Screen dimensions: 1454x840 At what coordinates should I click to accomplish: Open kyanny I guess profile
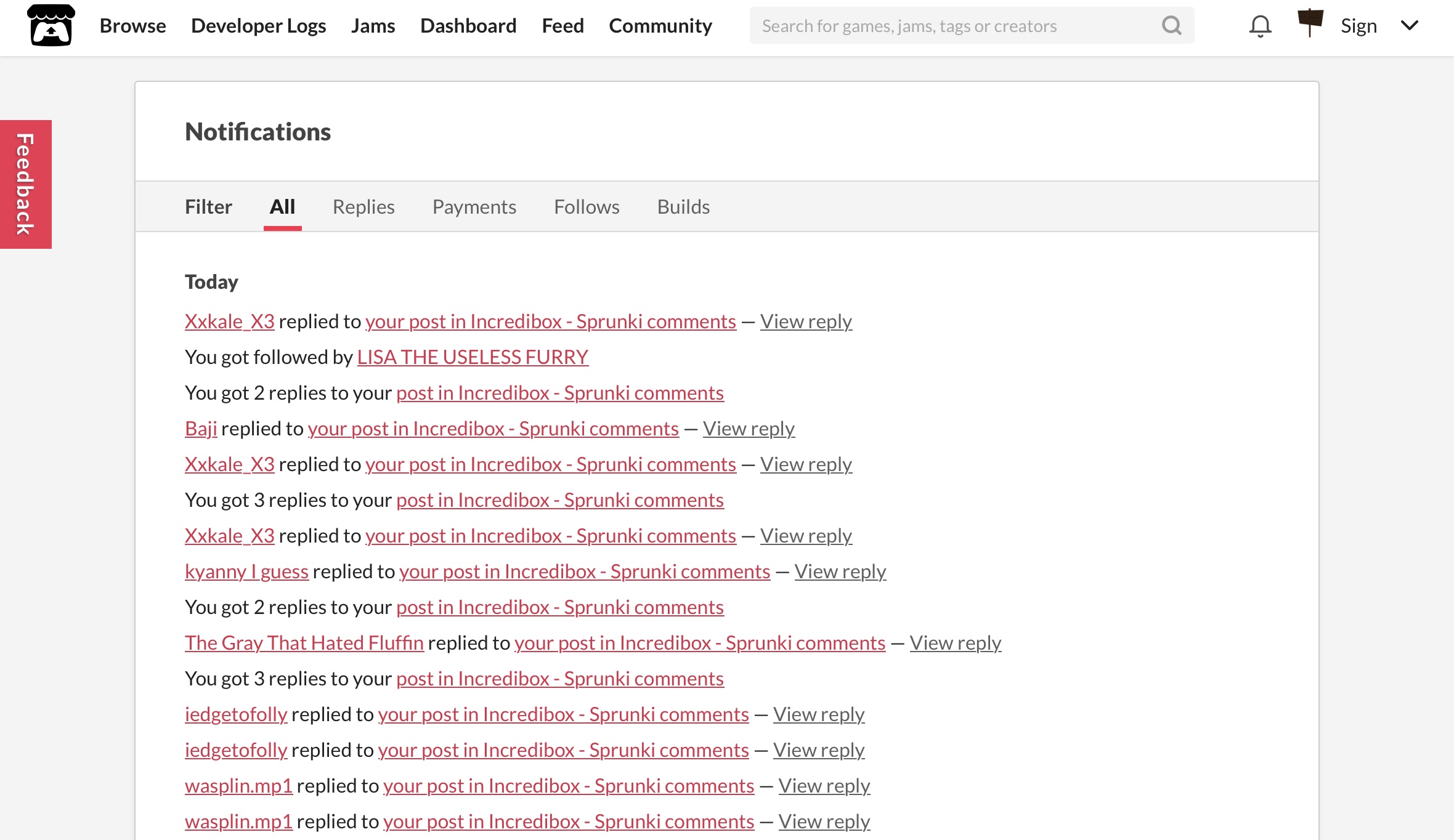click(x=246, y=571)
